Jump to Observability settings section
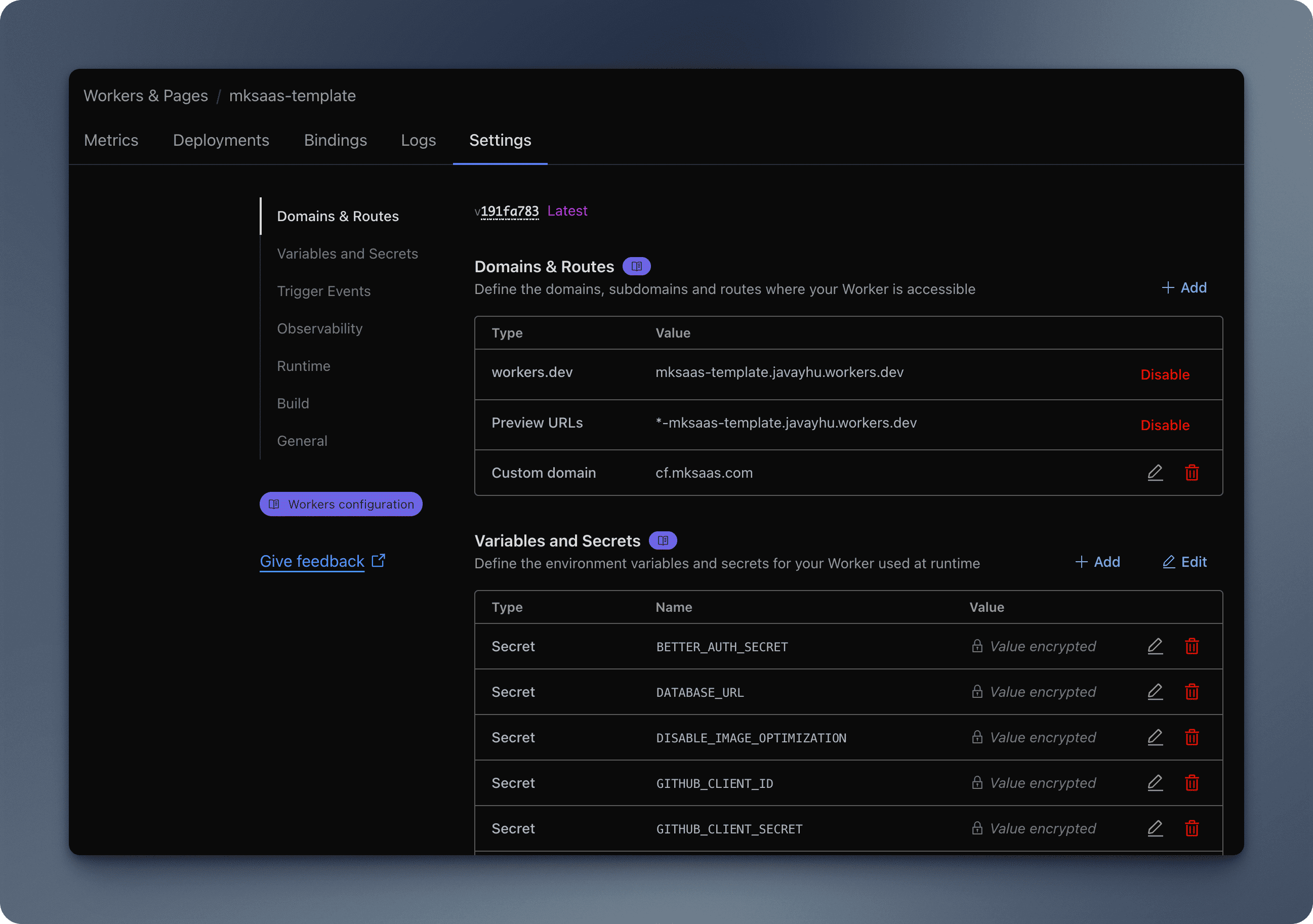 [x=319, y=328]
